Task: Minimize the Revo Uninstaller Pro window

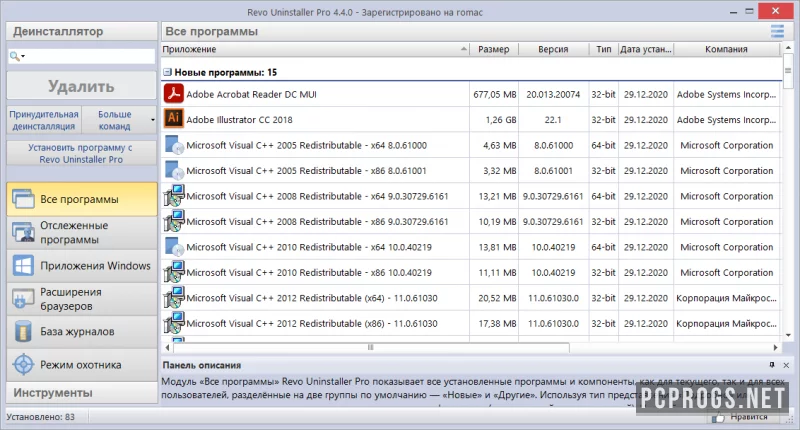Action: (733, 11)
